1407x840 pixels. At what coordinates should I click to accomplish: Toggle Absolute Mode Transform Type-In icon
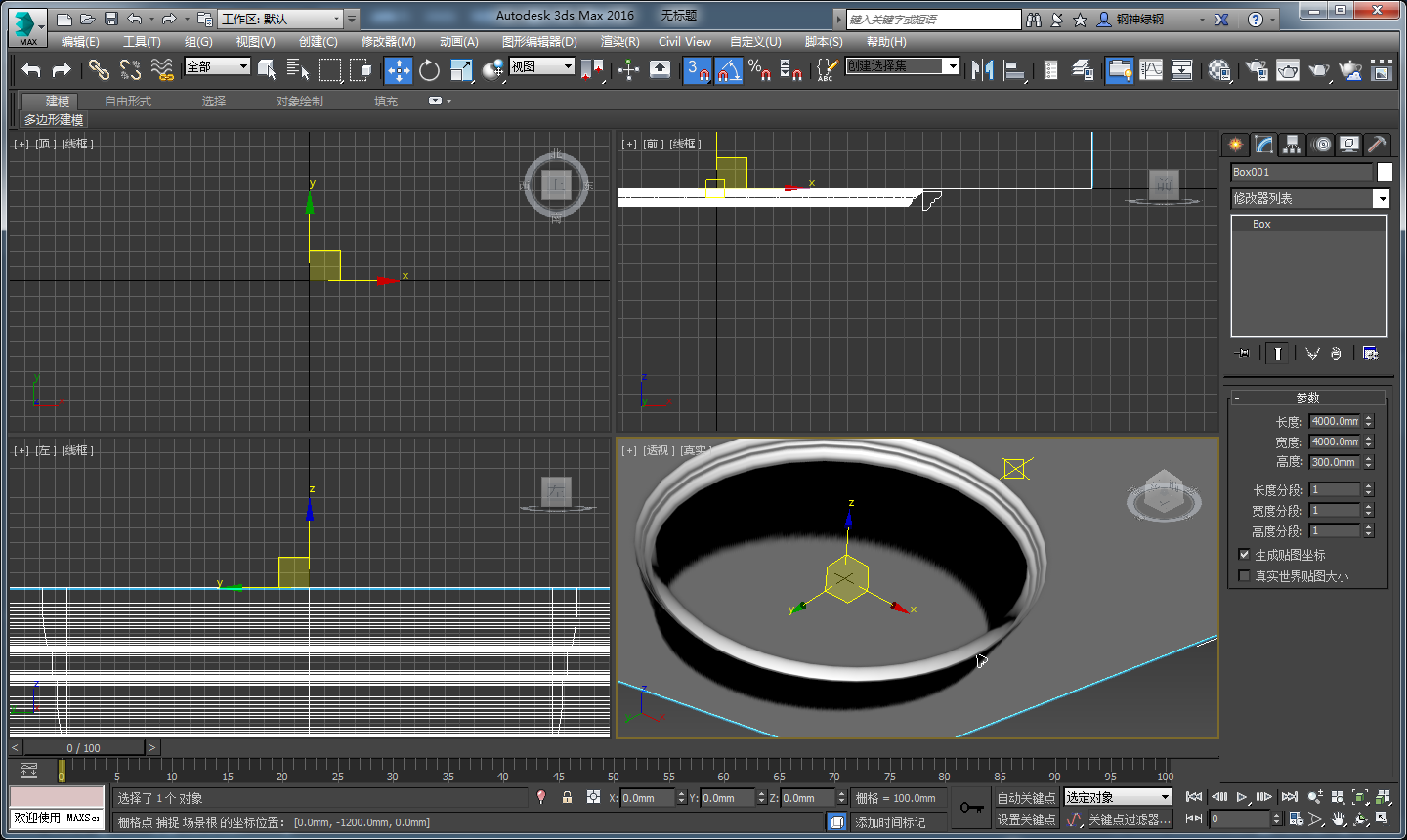coord(593,797)
